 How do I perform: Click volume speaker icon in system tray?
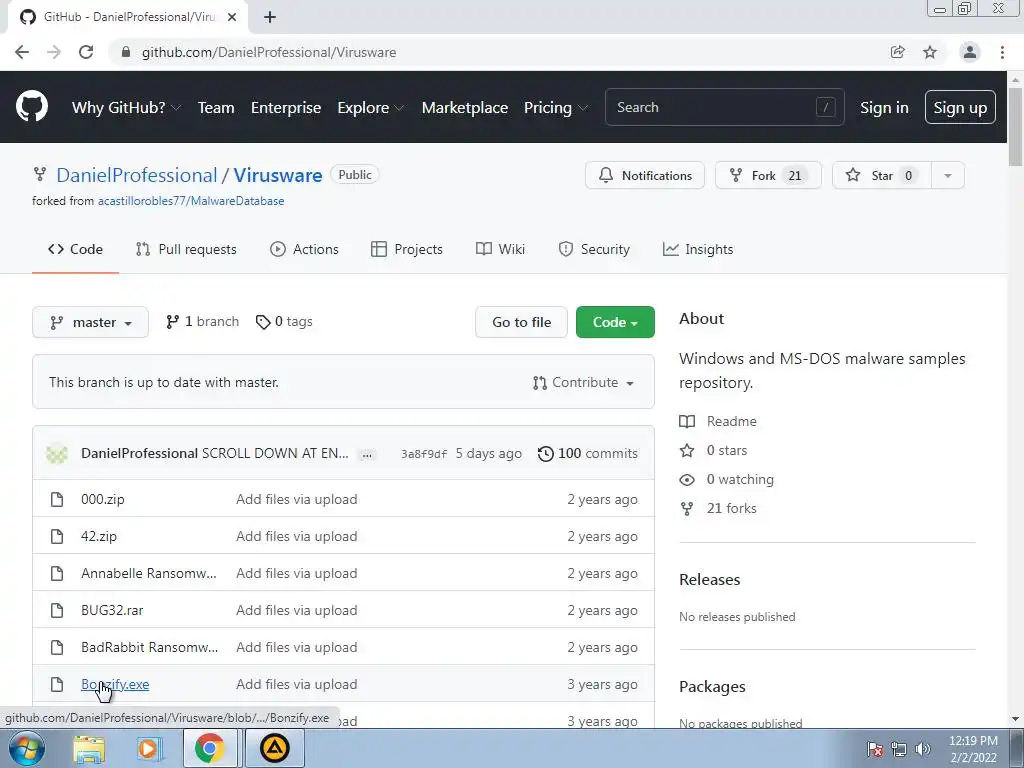[922, 749]
